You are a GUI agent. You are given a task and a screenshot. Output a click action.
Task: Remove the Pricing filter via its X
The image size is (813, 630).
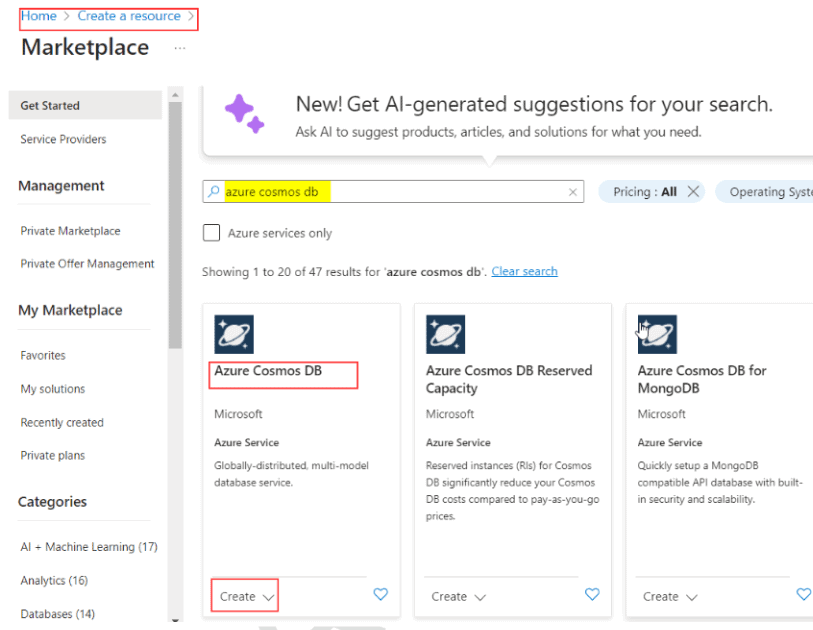coord(693,192)
